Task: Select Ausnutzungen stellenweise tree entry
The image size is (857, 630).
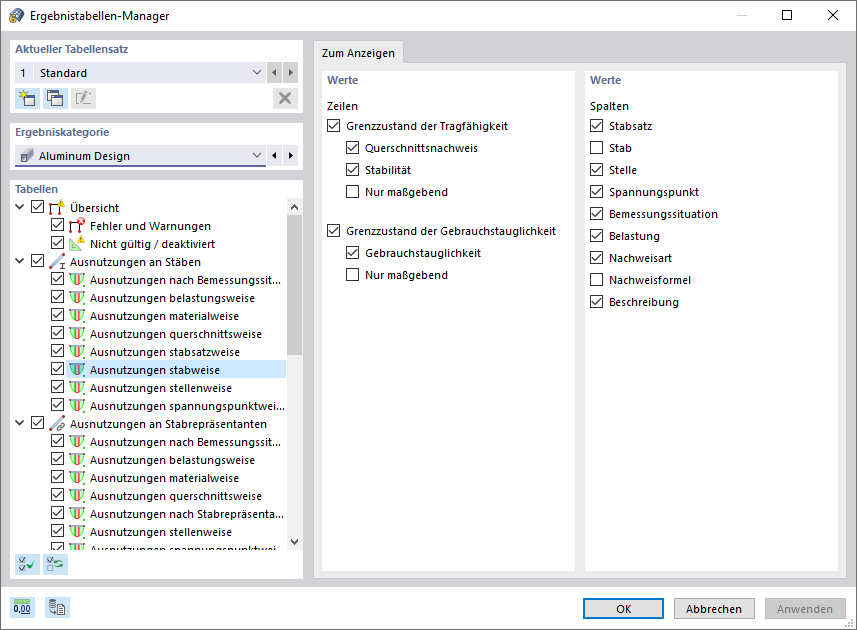Action: [x=160, y=388]
